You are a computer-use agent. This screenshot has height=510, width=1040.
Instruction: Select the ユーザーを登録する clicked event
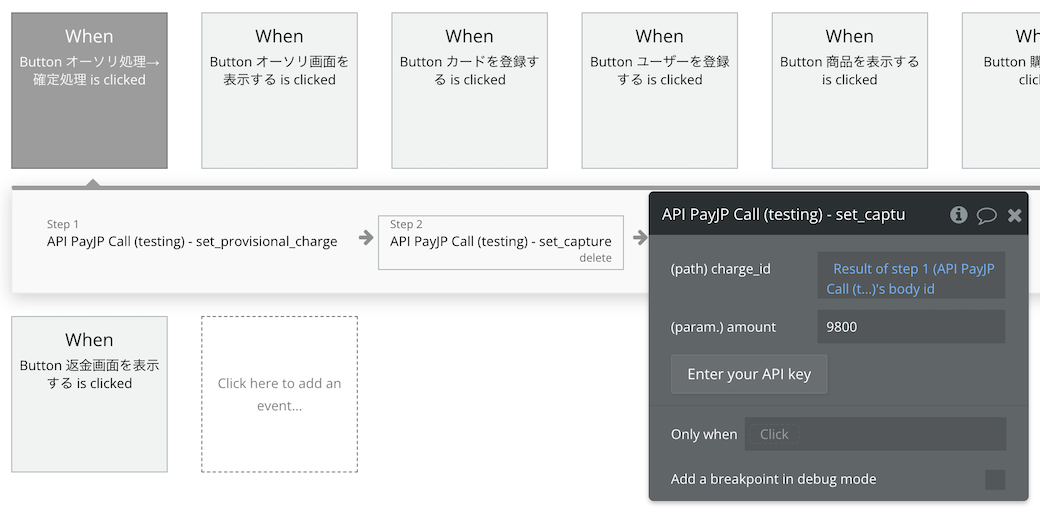pyautogui.click(x=659, y=90)
